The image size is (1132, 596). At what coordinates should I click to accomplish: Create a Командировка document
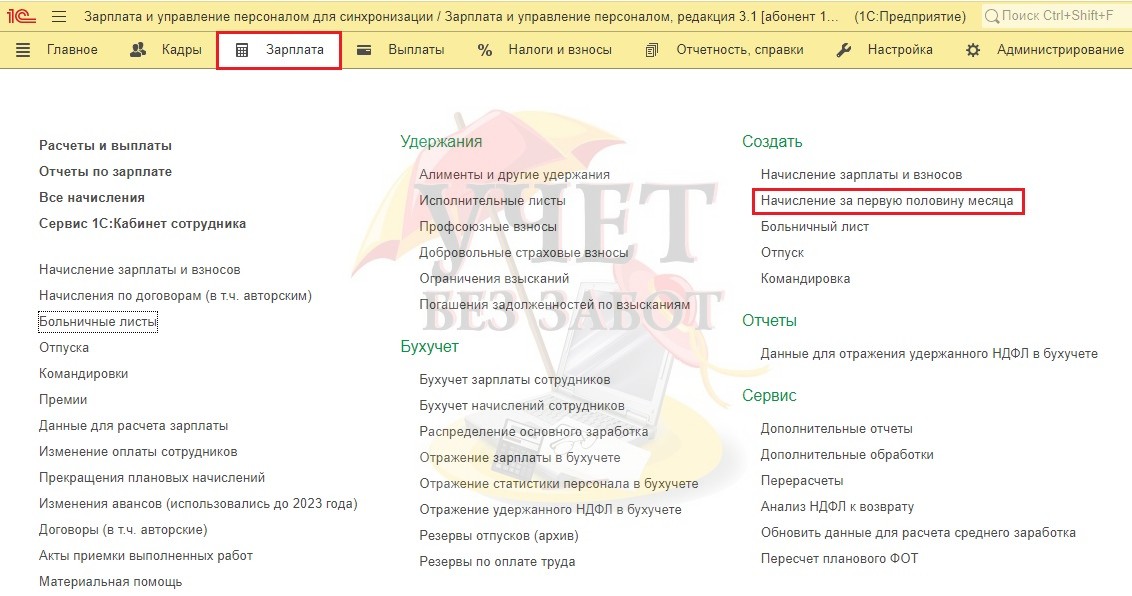[806, 279]
